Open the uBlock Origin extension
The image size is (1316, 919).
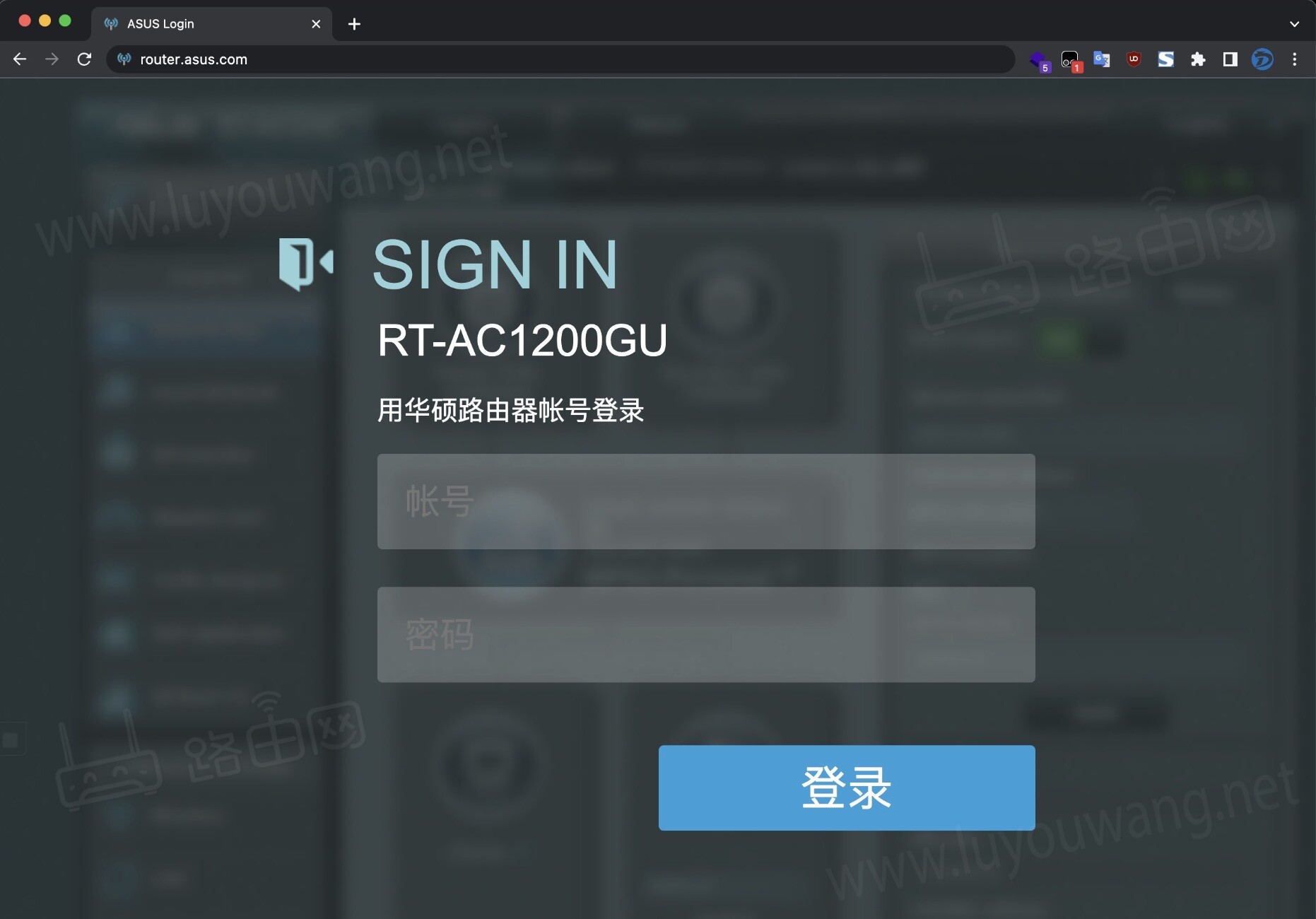coord(1133,59)
